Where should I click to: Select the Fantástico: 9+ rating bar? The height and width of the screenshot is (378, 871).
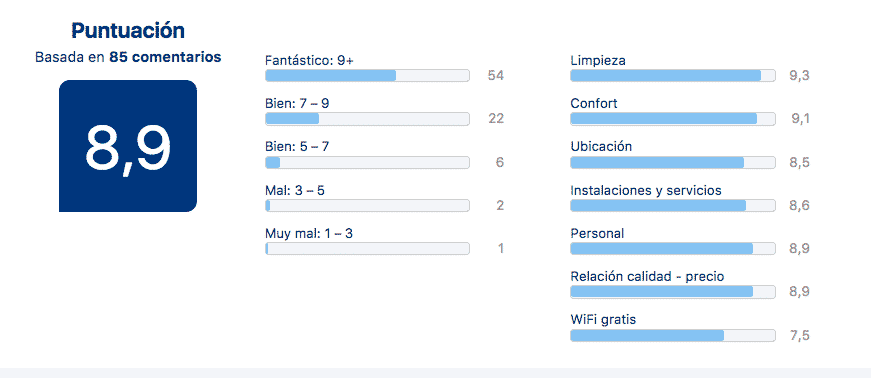pyautogui.click(x=367, y=76)
